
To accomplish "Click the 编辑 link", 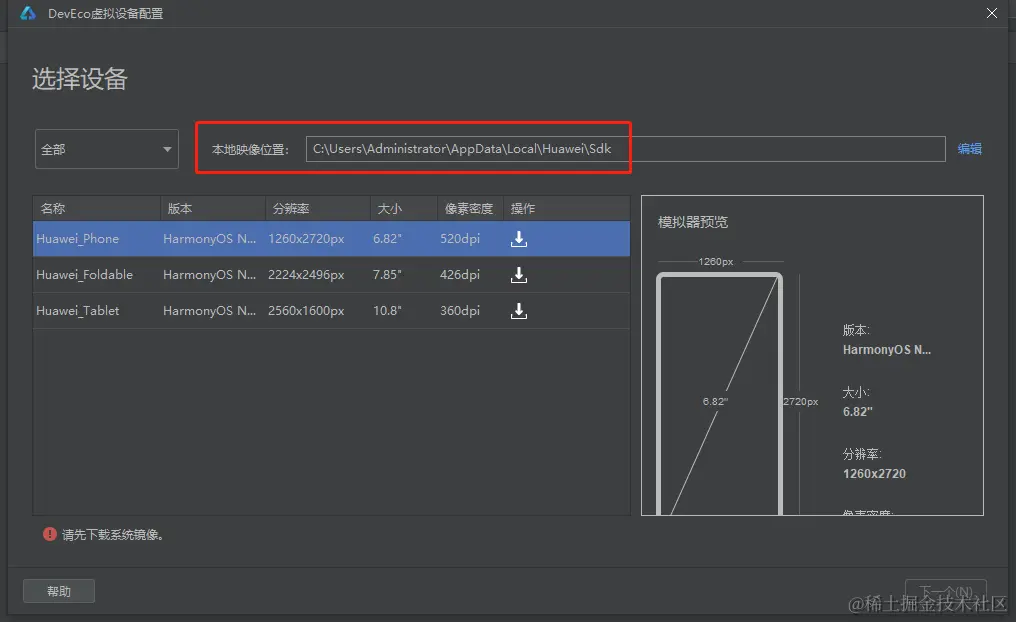I will (x=969, y=149).
